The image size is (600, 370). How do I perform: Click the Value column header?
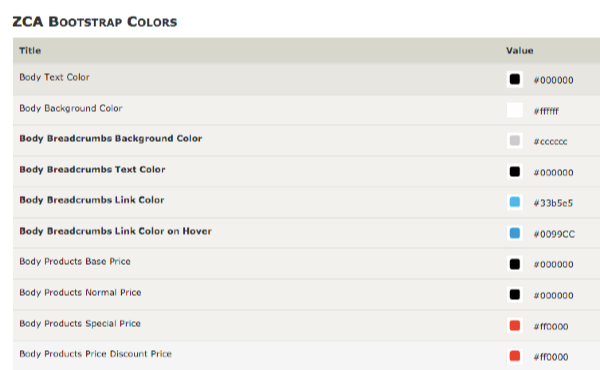coord(520,51)
